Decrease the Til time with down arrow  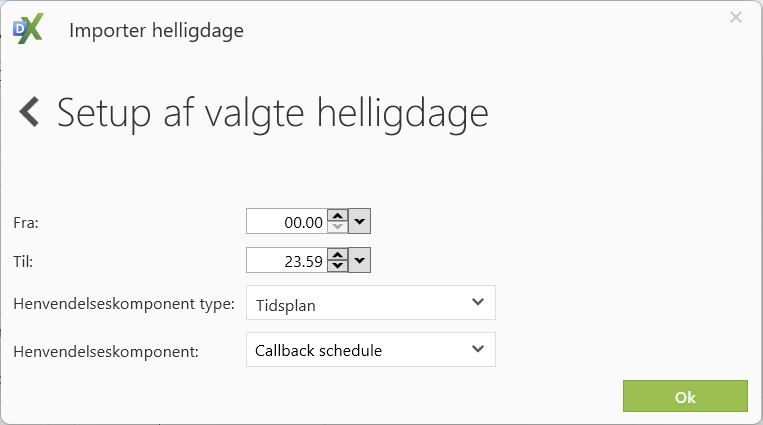point(338,267)
